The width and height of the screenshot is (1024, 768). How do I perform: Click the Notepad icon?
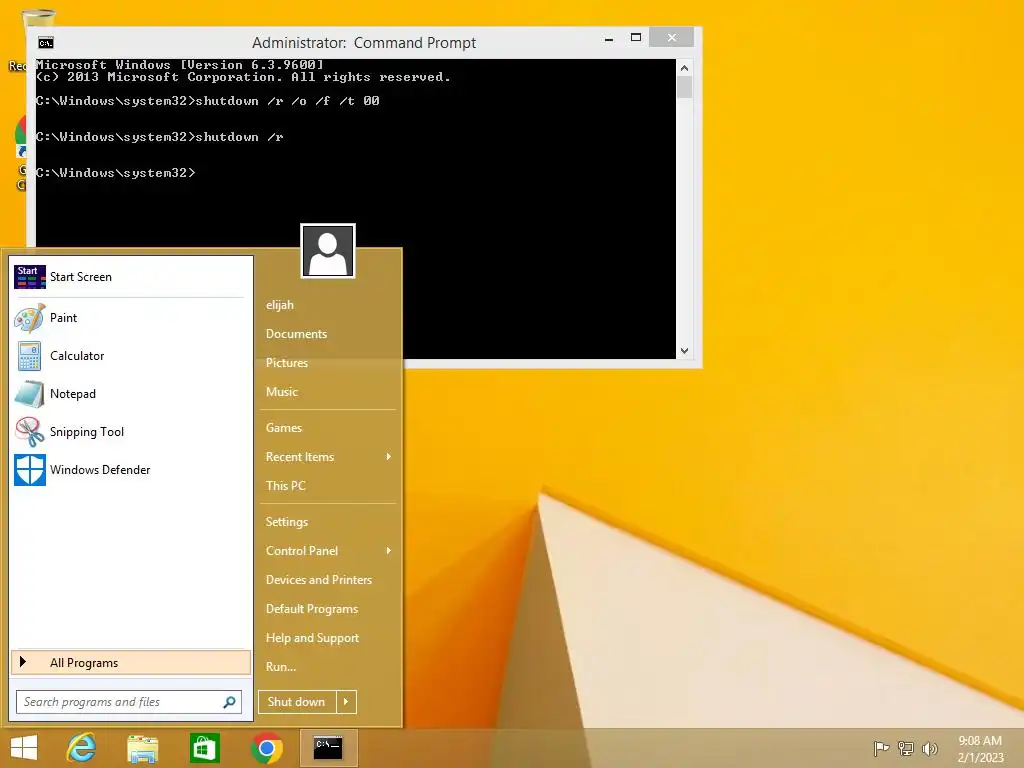[30, 394]
